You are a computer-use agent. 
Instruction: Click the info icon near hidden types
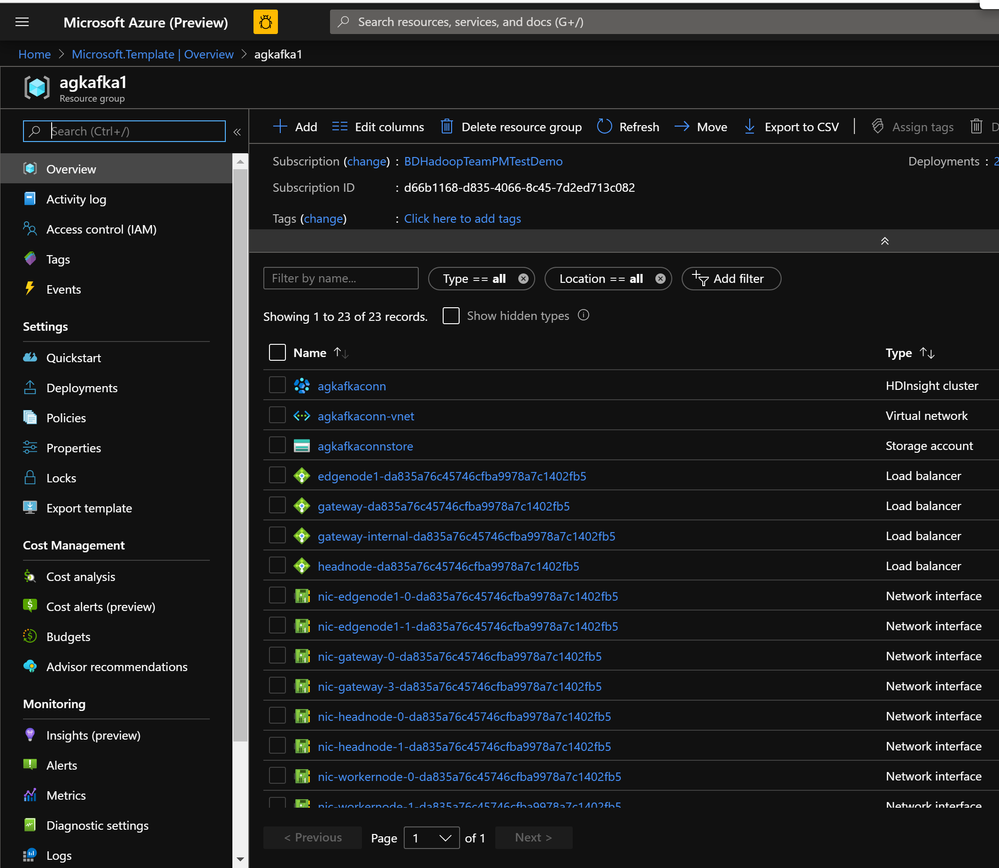pyautogui.click(x=584, y=315)
